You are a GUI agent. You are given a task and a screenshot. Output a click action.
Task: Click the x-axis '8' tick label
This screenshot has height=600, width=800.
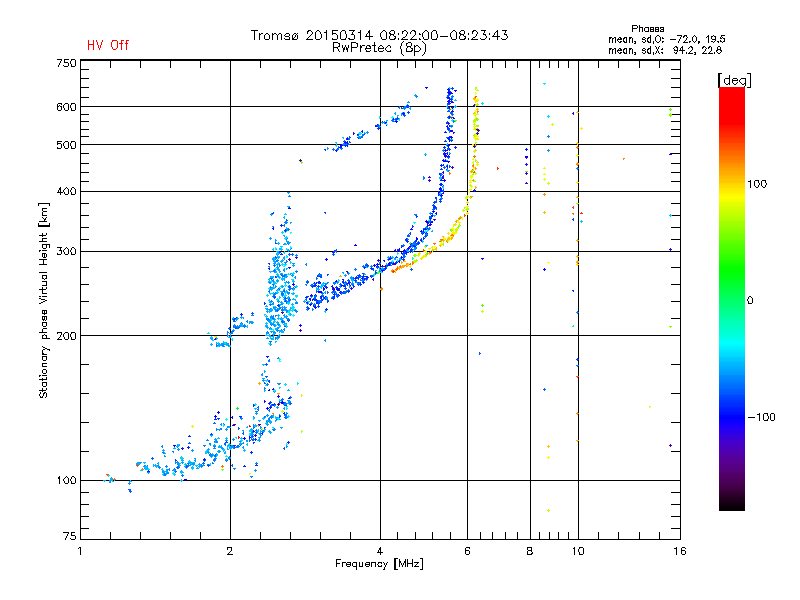(530, 551)
